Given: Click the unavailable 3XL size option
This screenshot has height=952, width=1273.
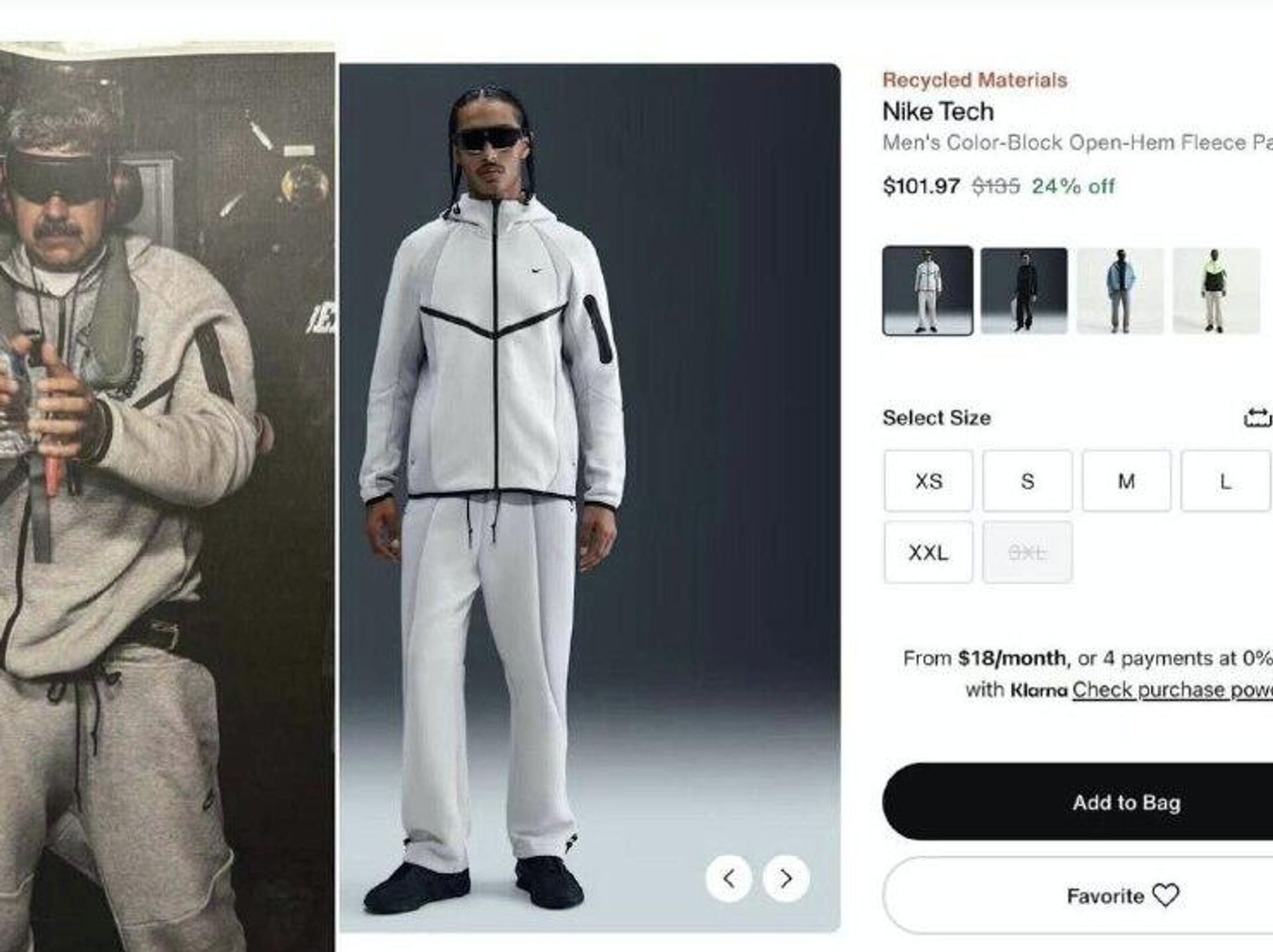Looking at the screenshot, I should click(x=1027, y=552).
